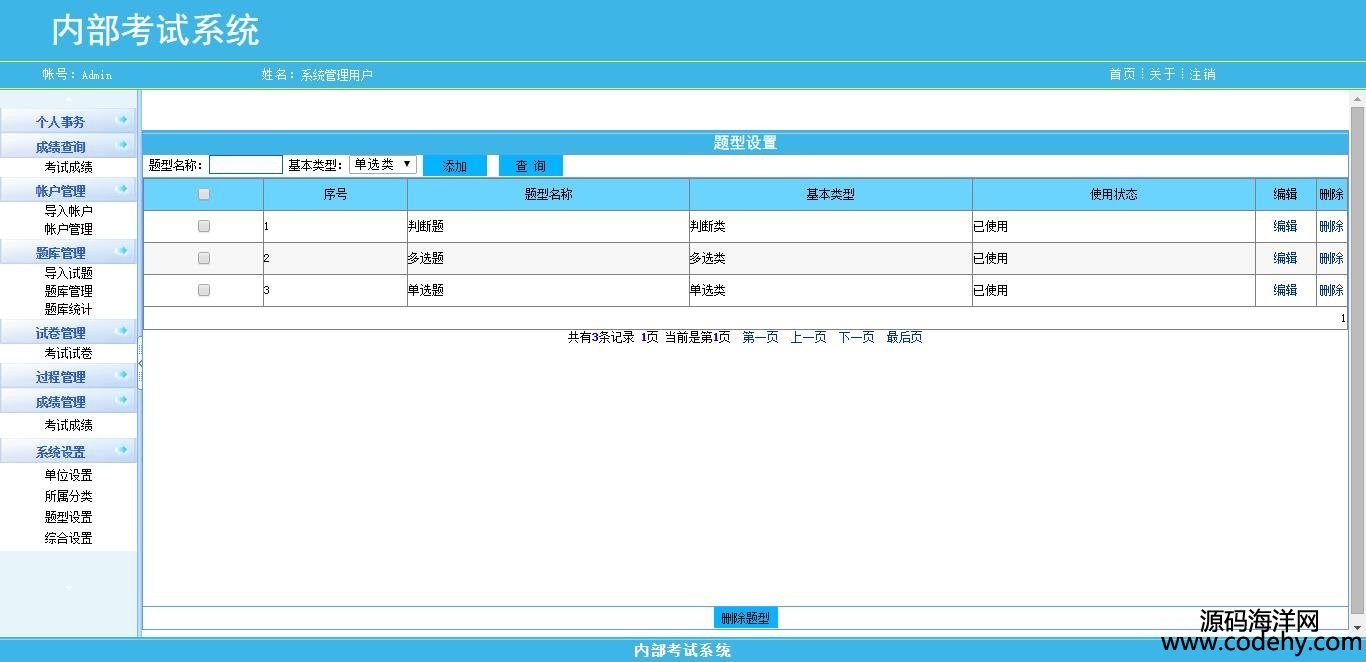Click arrow icon beside 帐户管理
This screenshot has width=1366, height=662.
122,189
